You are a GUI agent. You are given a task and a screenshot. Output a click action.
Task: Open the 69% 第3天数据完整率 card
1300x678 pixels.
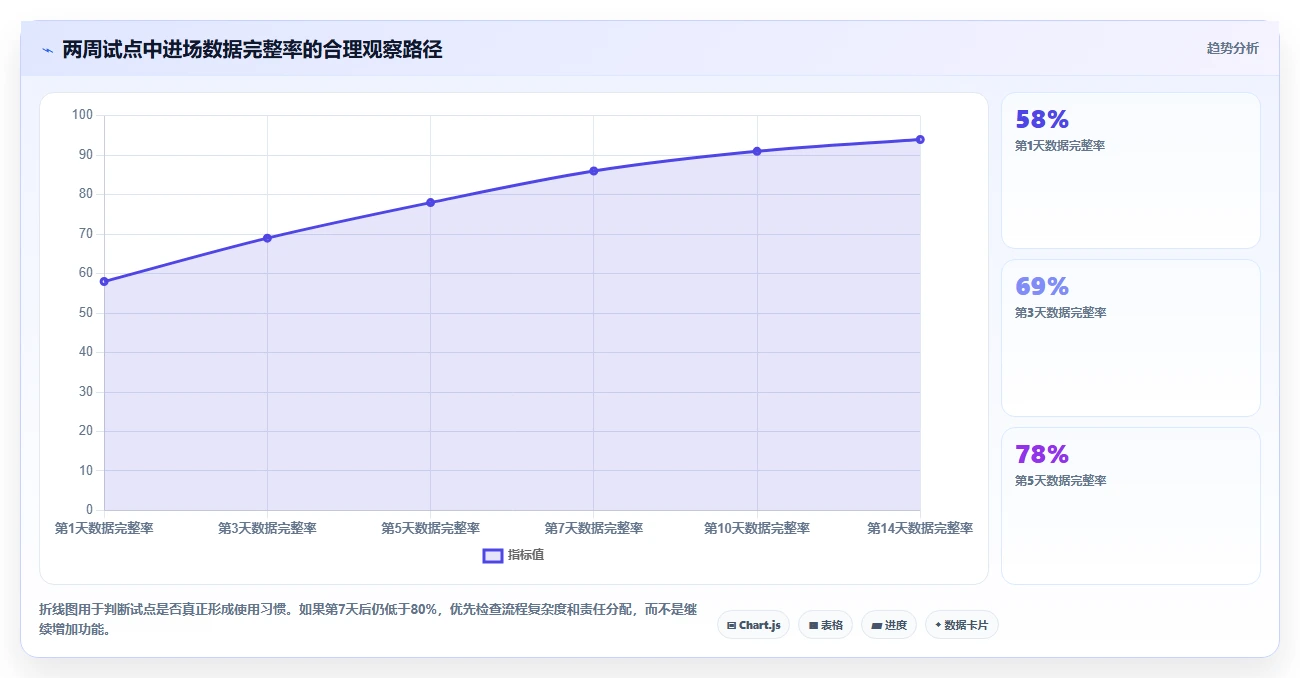1130,338
